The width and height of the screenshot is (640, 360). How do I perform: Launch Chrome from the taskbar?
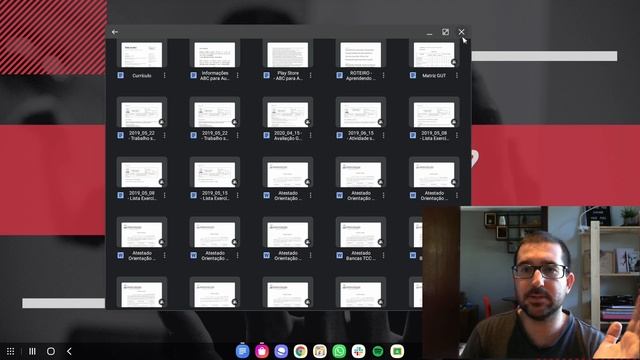300,351
